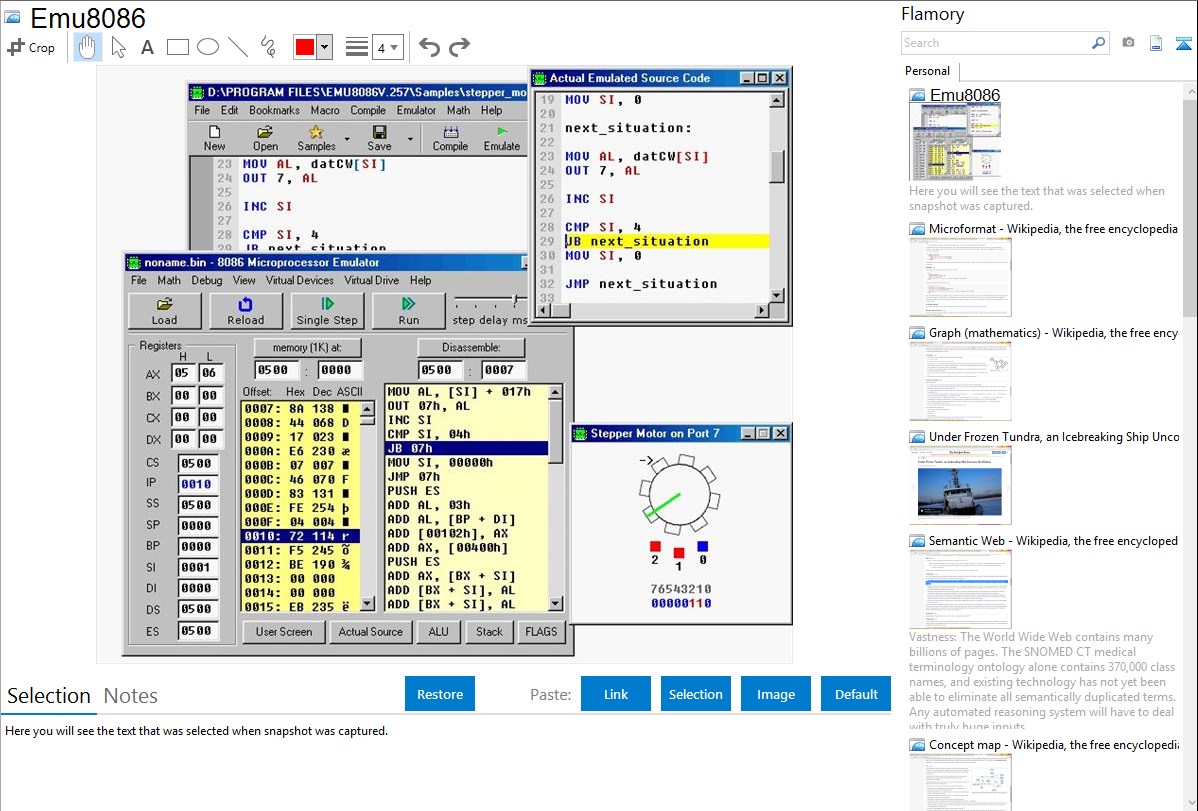This screenshot has height=811, width=1198.
Task: Select memory row 0010: 72 114
Action: 300,537
